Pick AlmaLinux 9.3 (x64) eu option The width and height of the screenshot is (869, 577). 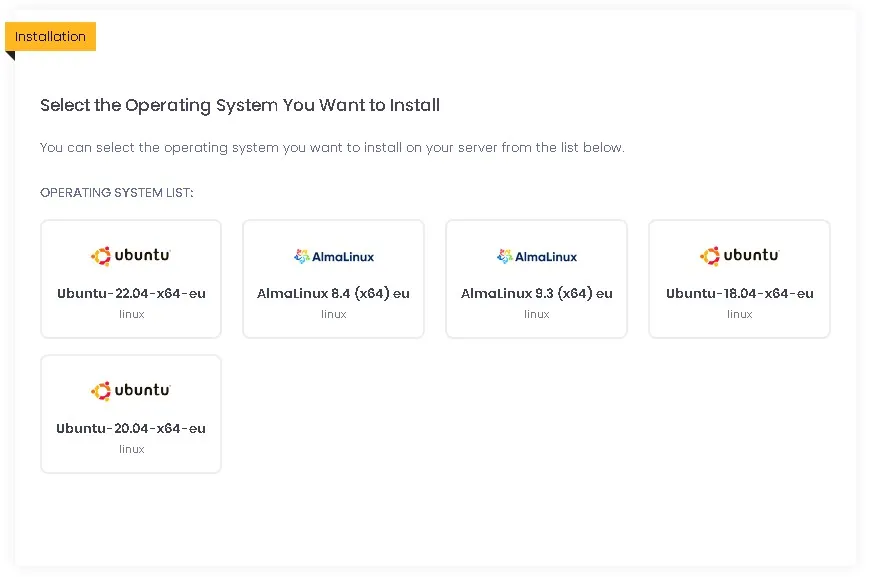point(536,279)
